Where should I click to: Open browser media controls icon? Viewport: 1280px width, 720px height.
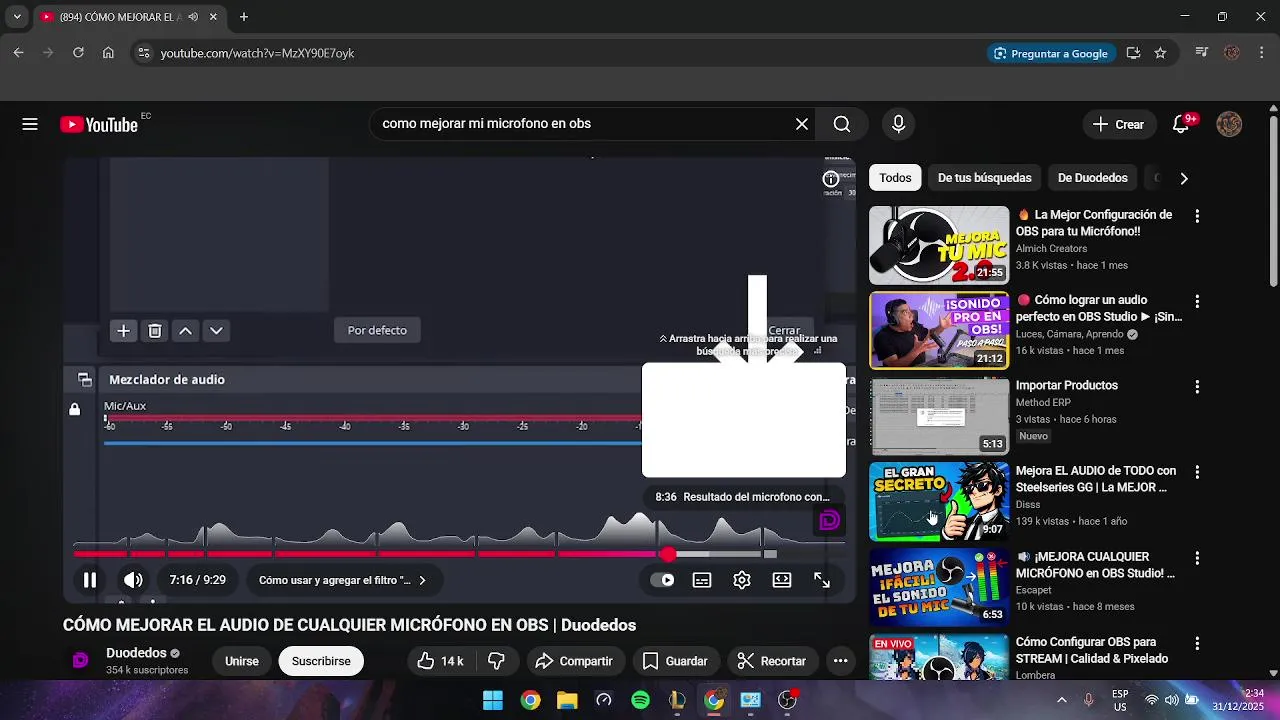click(1202, 53)
